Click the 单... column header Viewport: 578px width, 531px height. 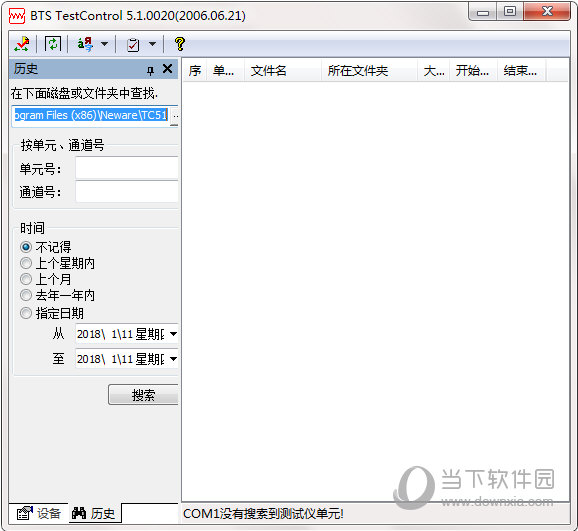[225, 70]
